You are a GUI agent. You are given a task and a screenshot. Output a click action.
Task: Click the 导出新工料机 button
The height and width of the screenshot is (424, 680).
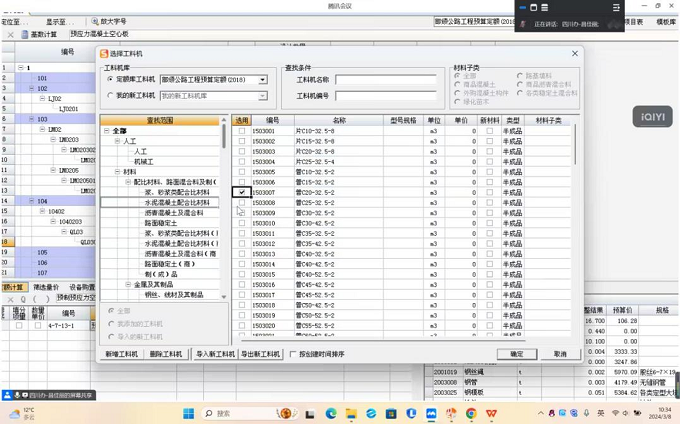[261, 354]
